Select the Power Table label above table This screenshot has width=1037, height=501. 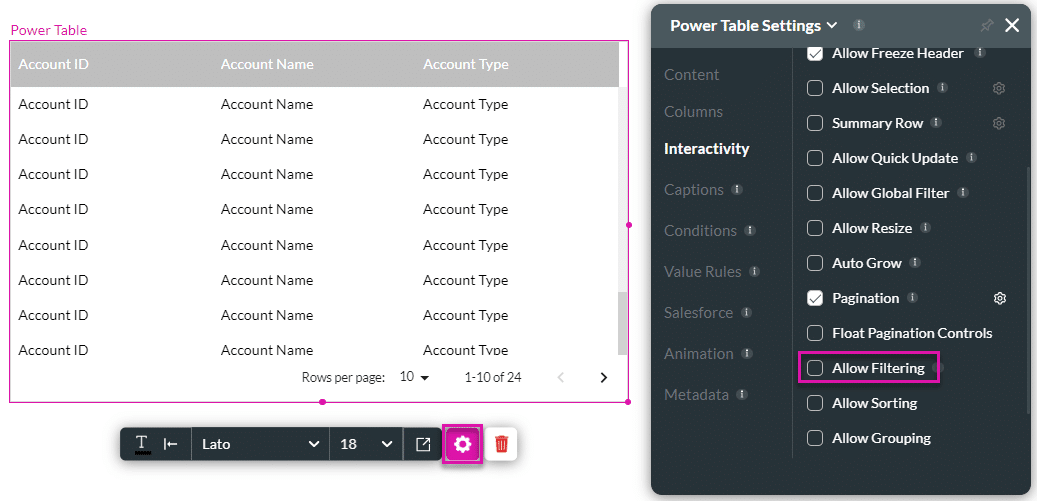click(x=49, y=30)
